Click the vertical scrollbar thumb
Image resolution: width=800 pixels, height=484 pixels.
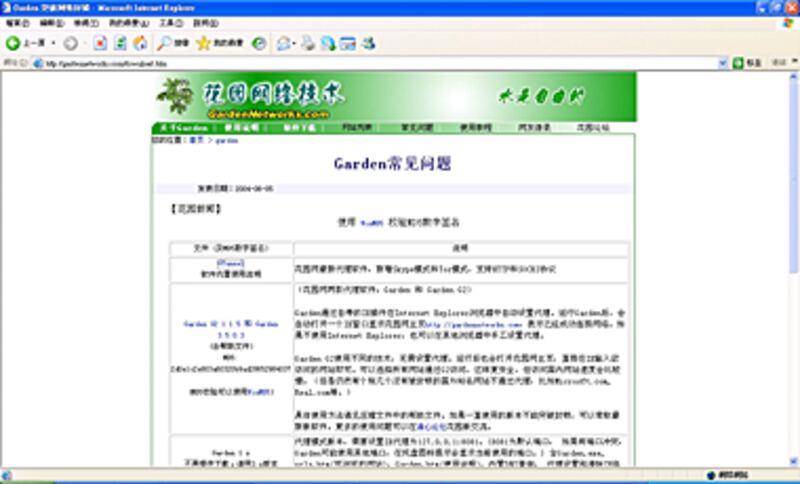793,178
